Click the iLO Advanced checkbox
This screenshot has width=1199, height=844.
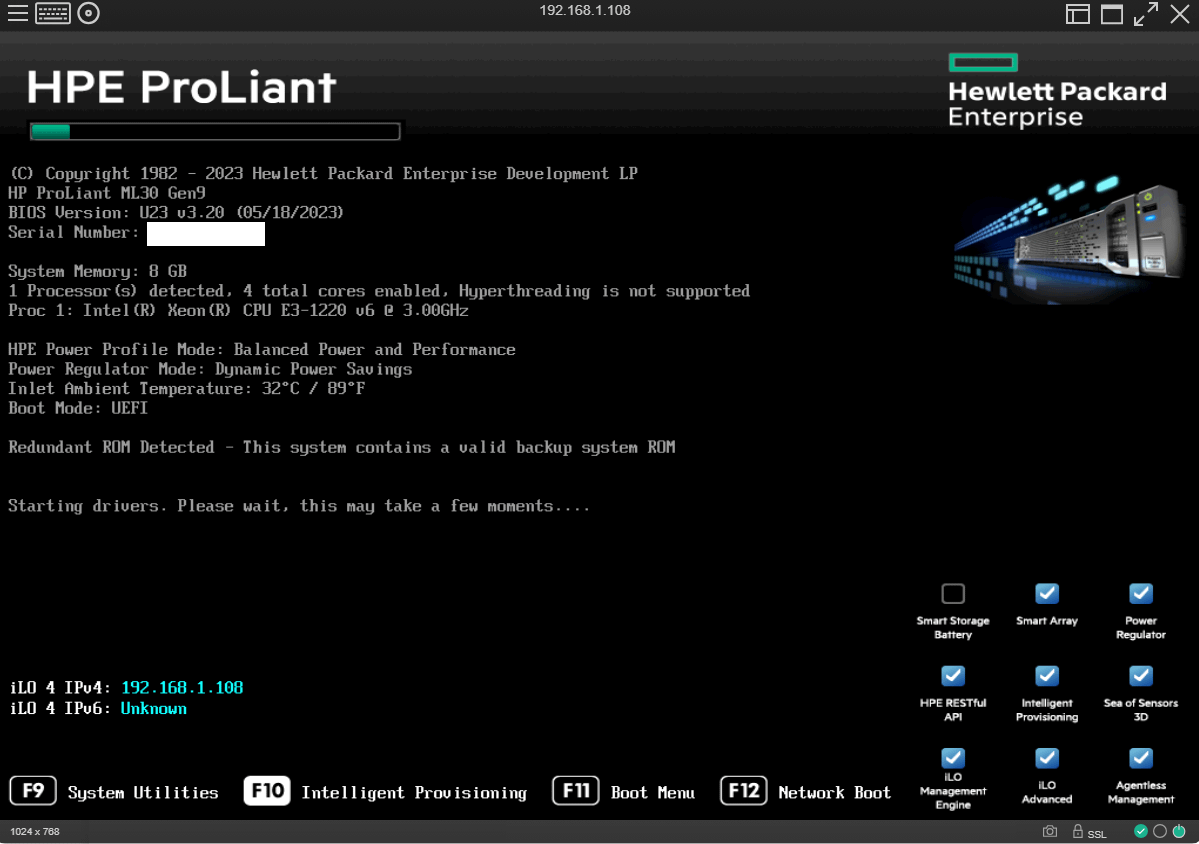tap(1047, 758)
